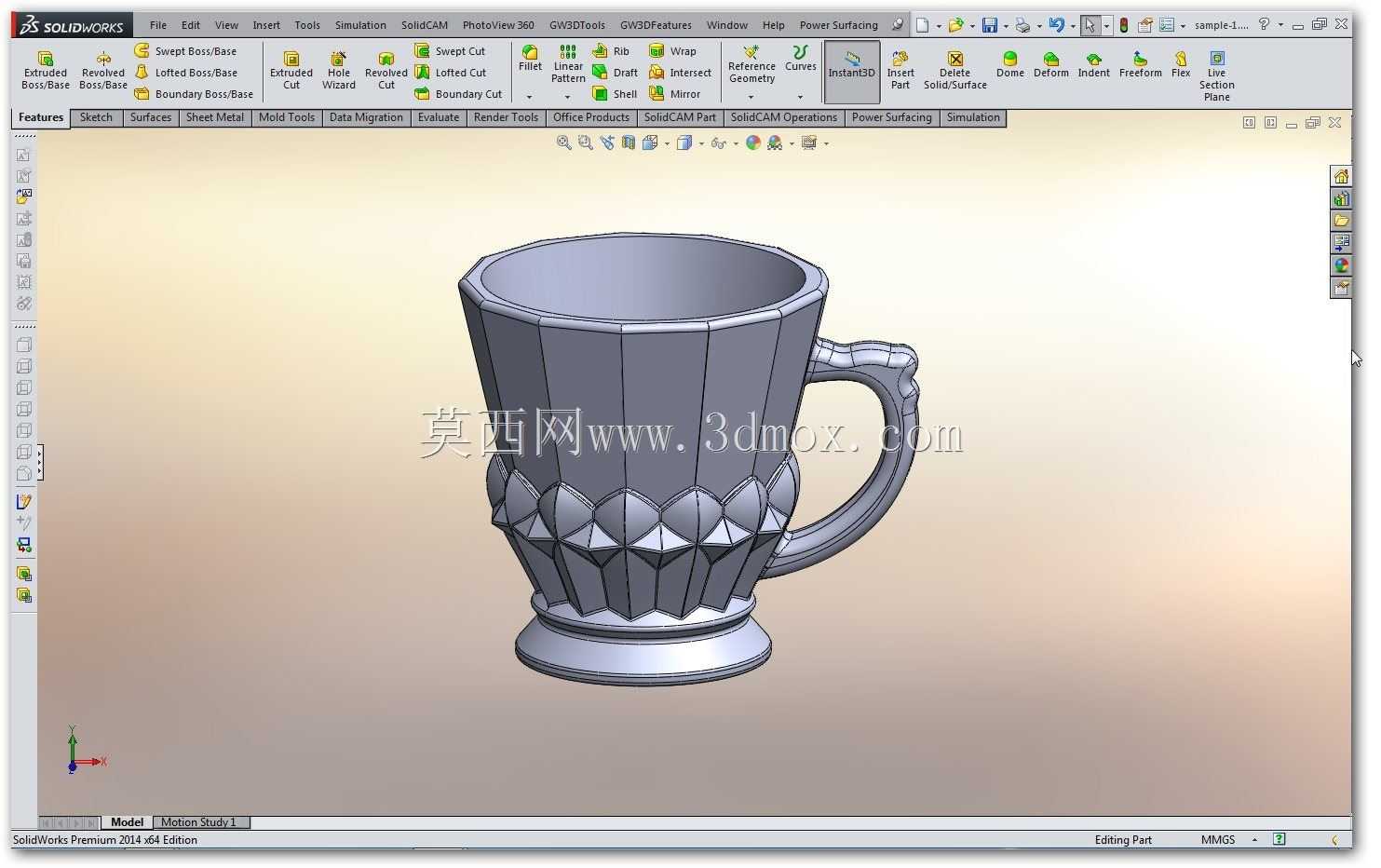Select the Flex feature

(1181, 65)
